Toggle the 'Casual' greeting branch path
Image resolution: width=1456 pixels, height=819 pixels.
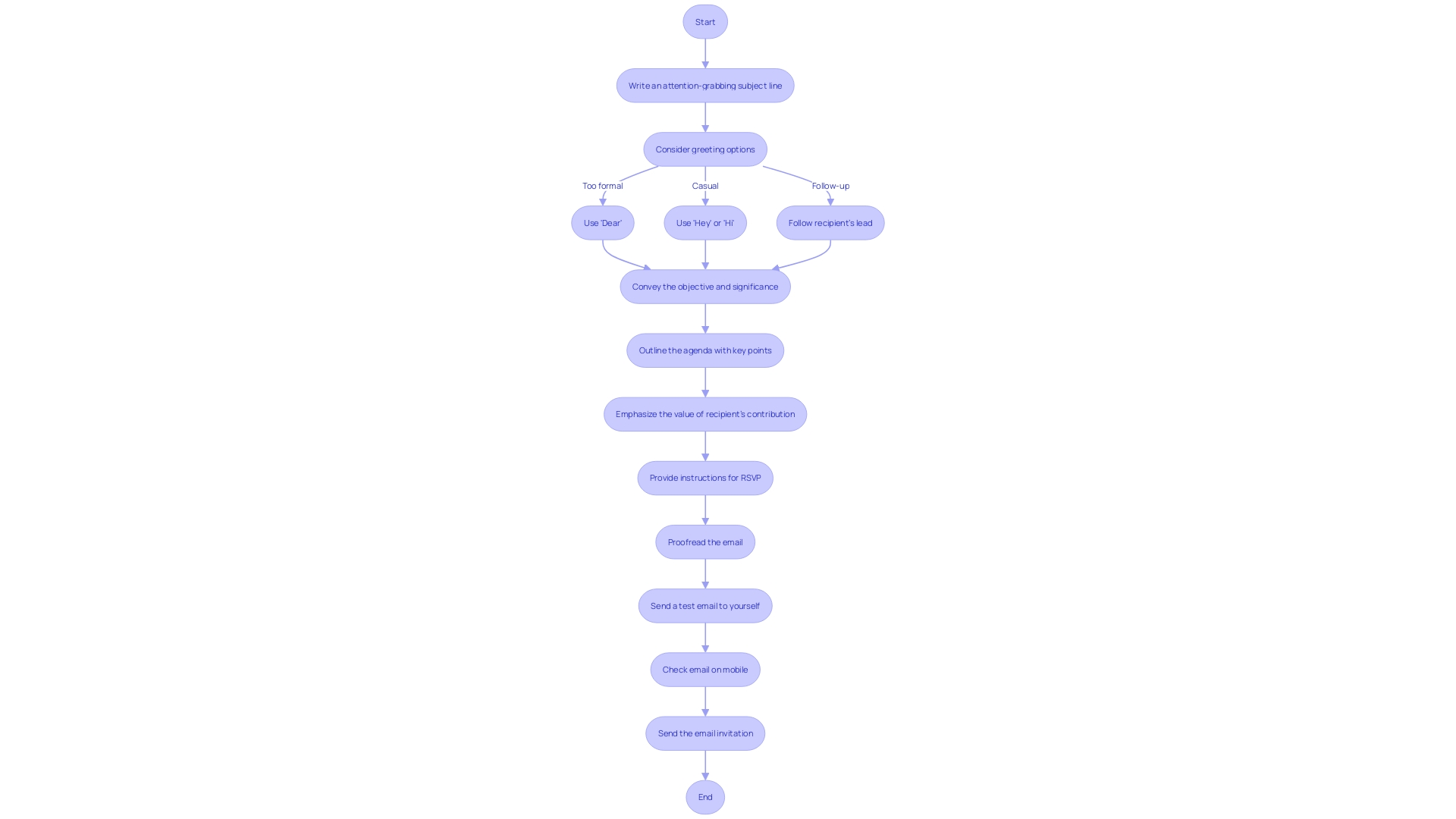click(x=705, y=186)
